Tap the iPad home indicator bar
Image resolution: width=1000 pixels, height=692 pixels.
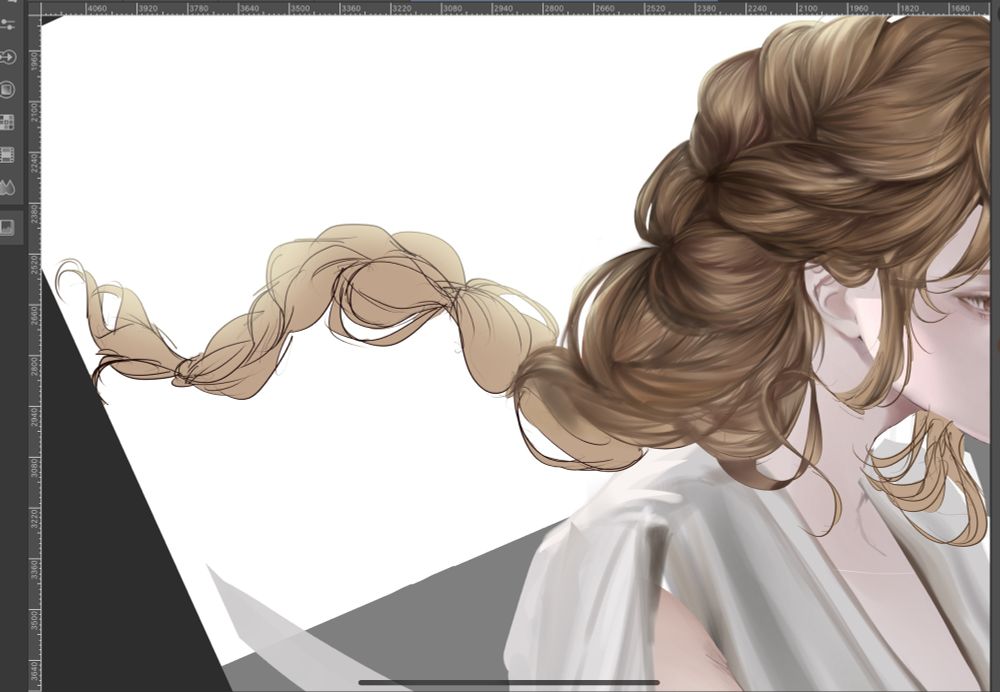508,682
